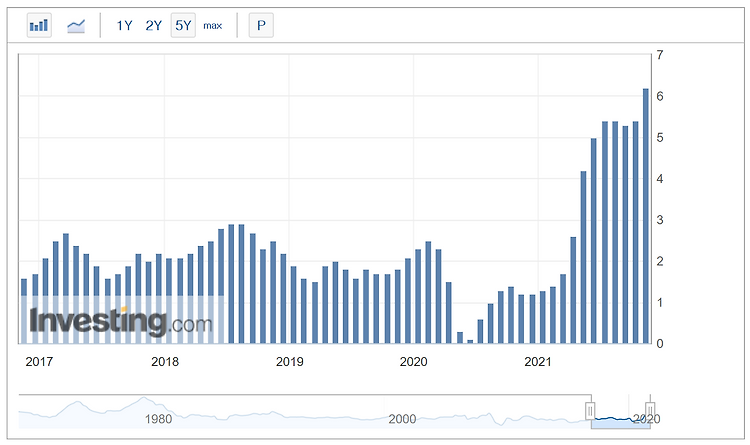This screenshot has width=750, height=445.
Task: Click the y-axis value 0
Action: (660, 344)
